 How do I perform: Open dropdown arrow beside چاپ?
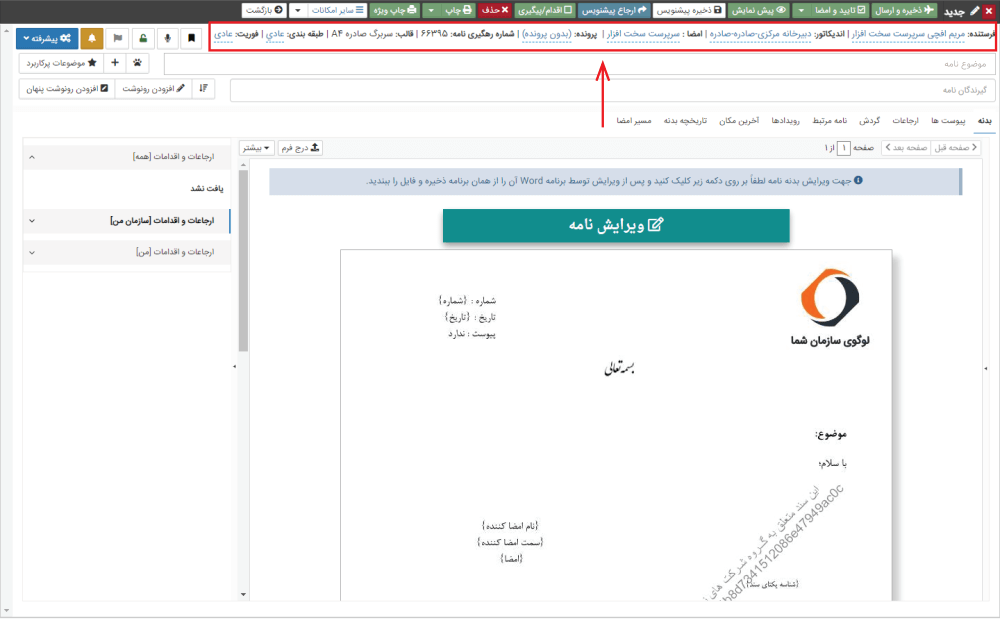click(431, 10)
